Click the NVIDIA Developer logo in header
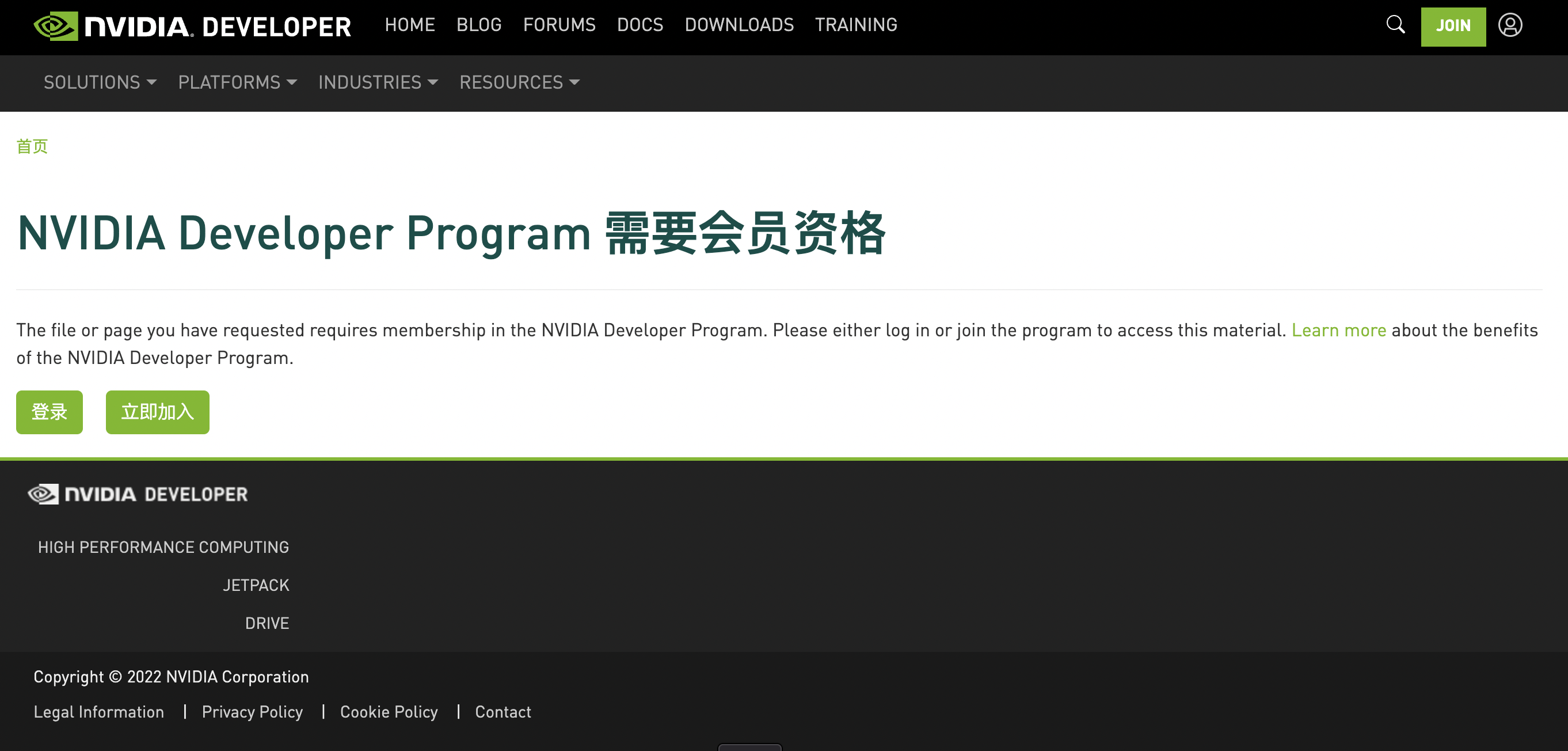Viewport: 1568px width, 751px height. point(192,26)
